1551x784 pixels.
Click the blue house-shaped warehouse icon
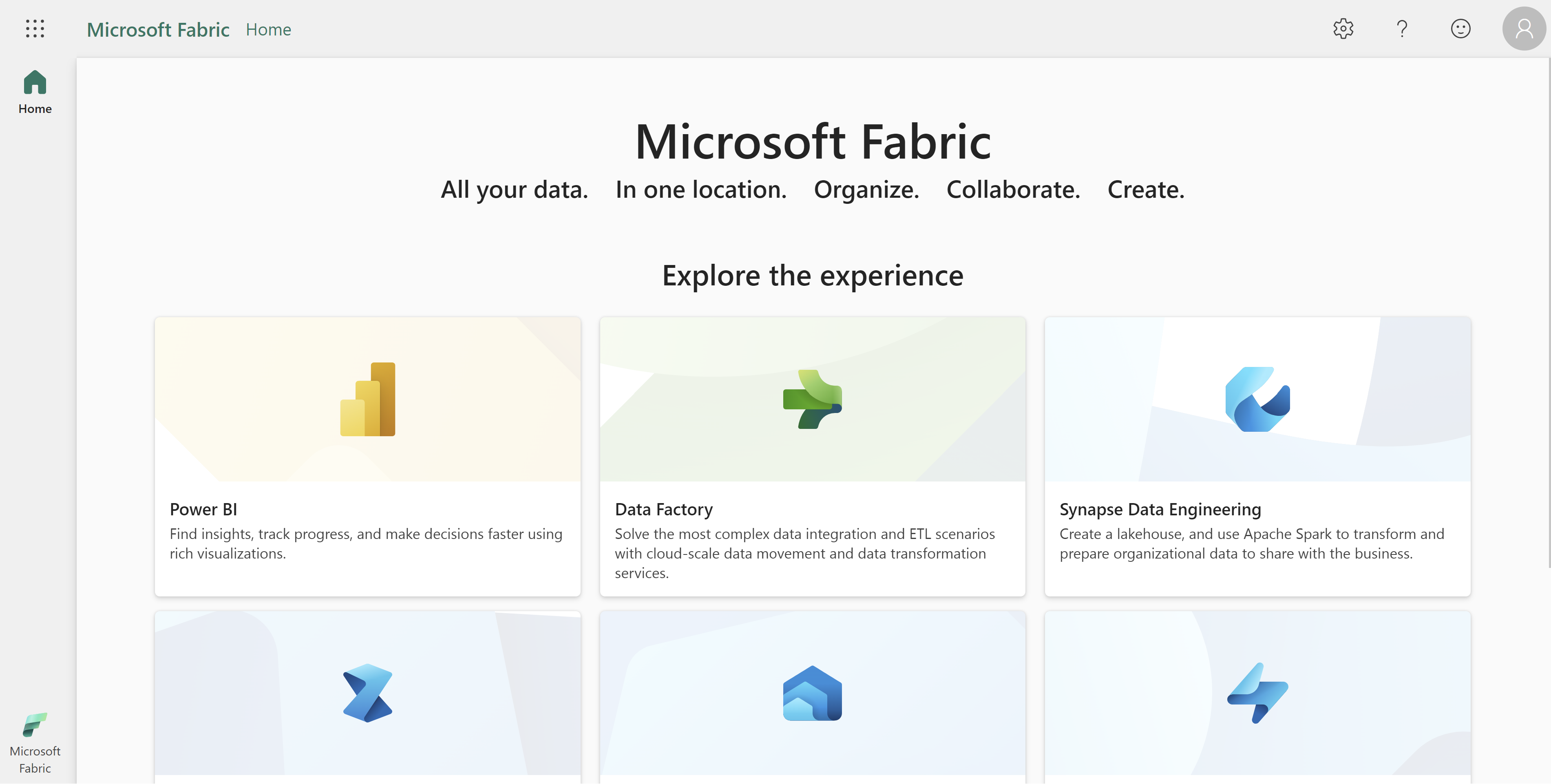[x=812, y=693]
